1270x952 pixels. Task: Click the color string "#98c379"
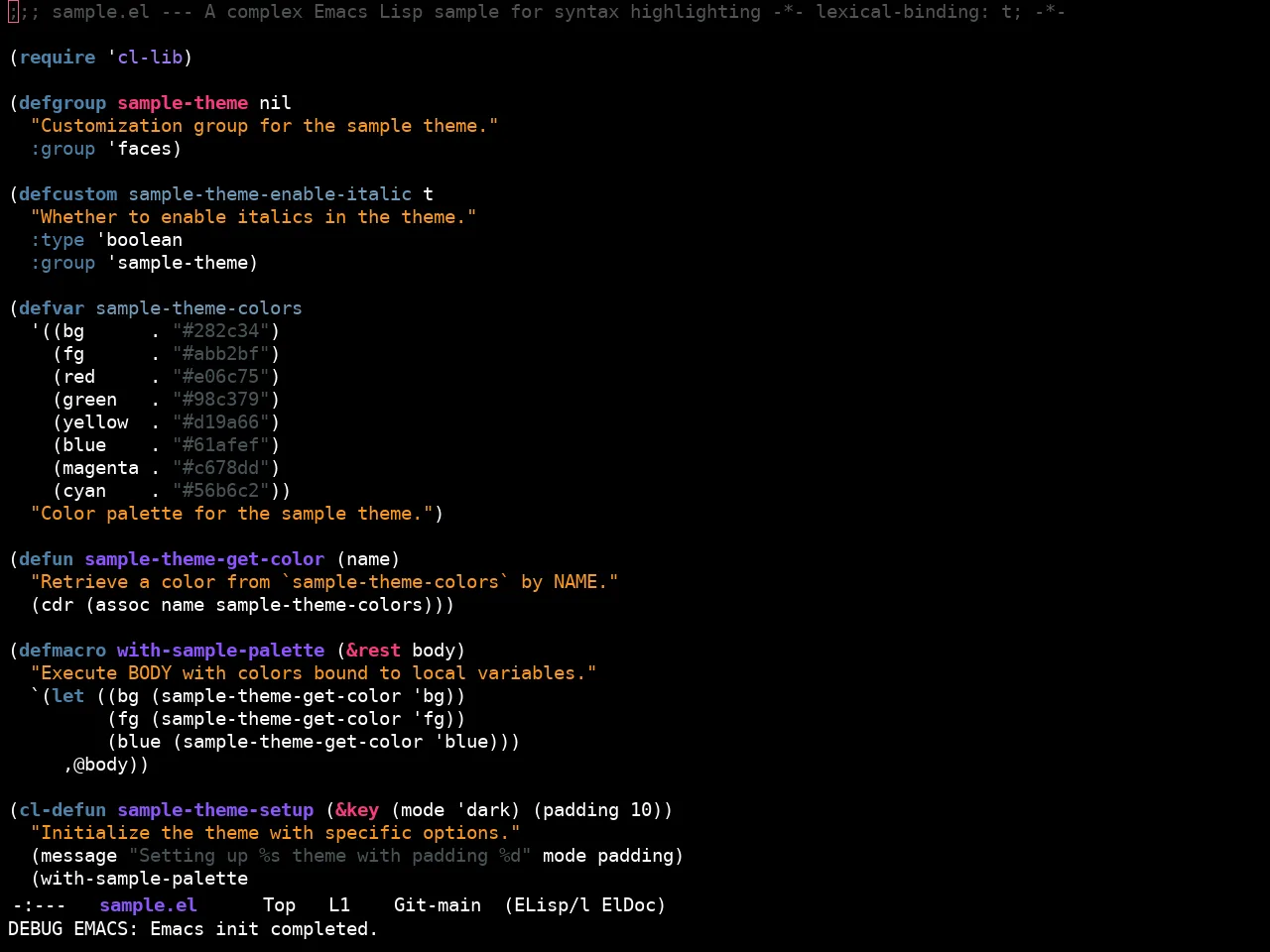point(221,400)
